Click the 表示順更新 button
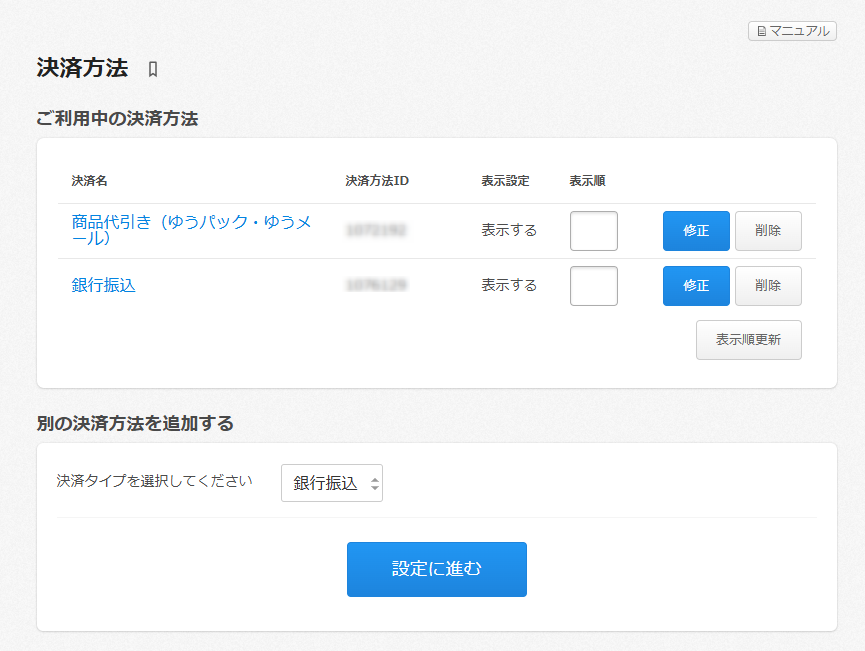This screenshot has width=865, height=651. tap(748, 340)
